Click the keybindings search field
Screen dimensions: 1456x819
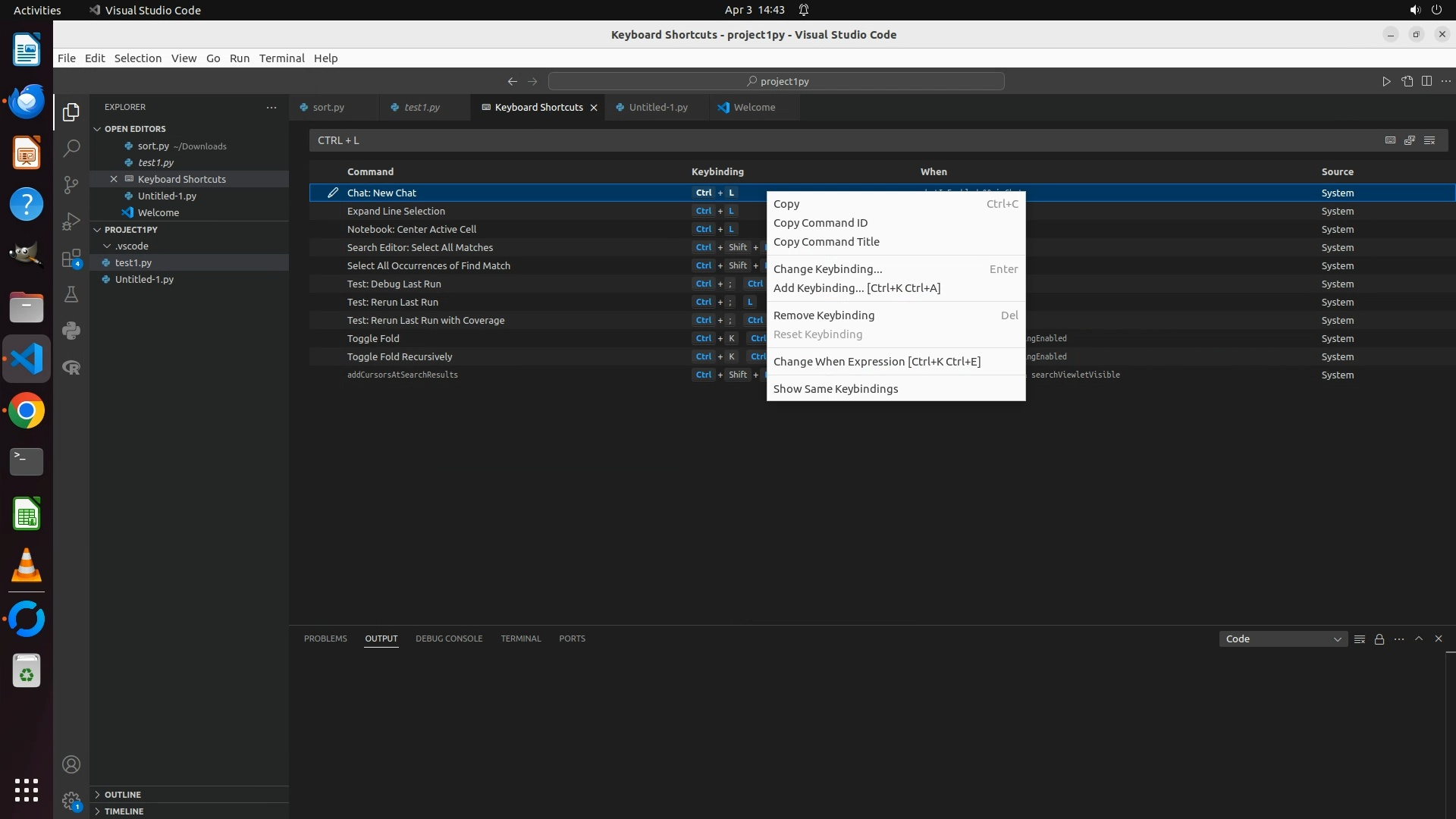834,140
